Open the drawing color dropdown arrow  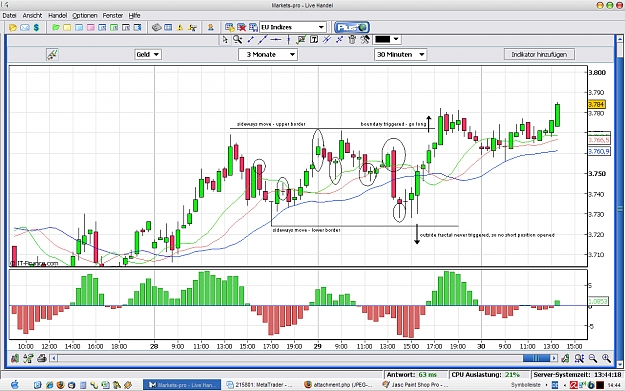396,39
